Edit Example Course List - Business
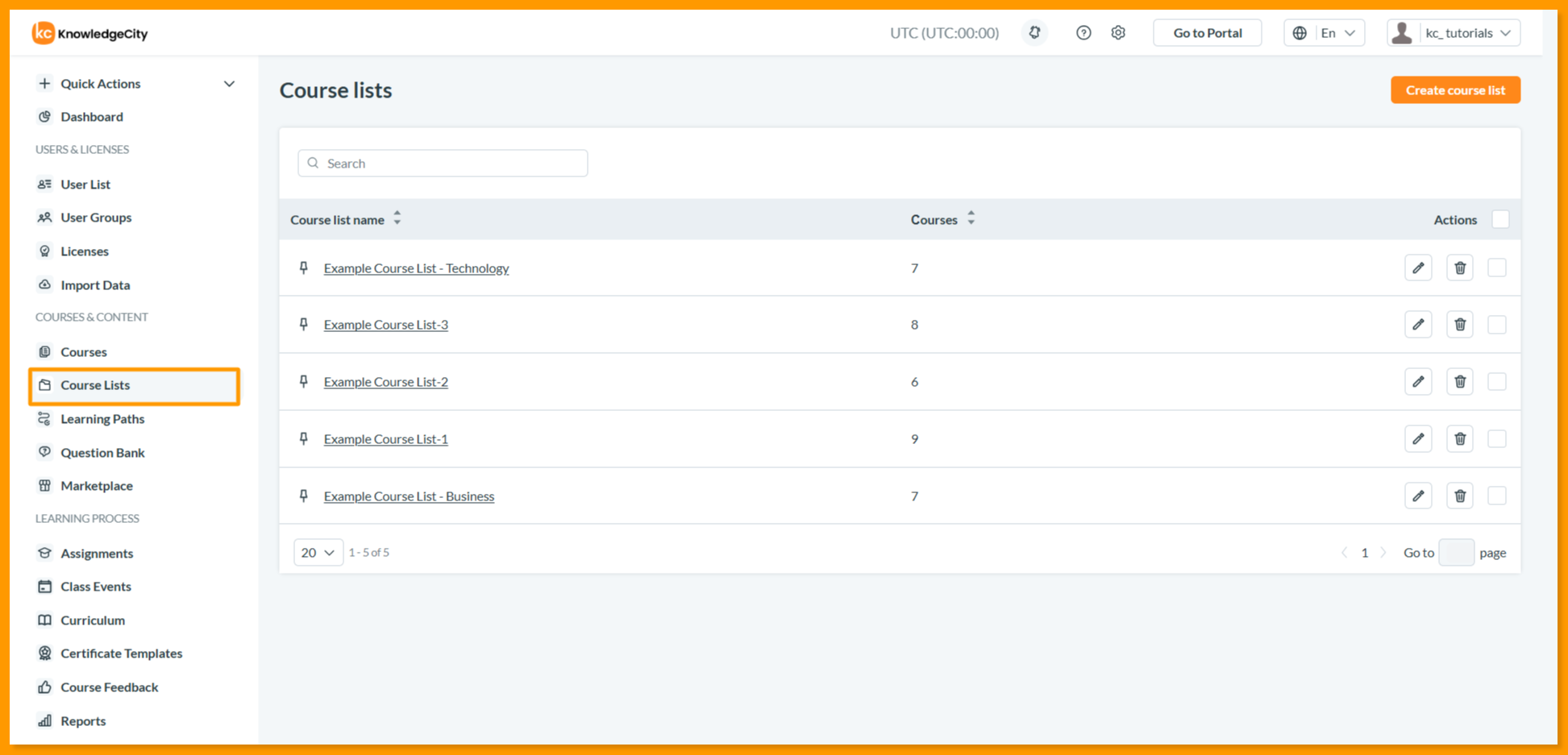 (x=1418, y=496)
